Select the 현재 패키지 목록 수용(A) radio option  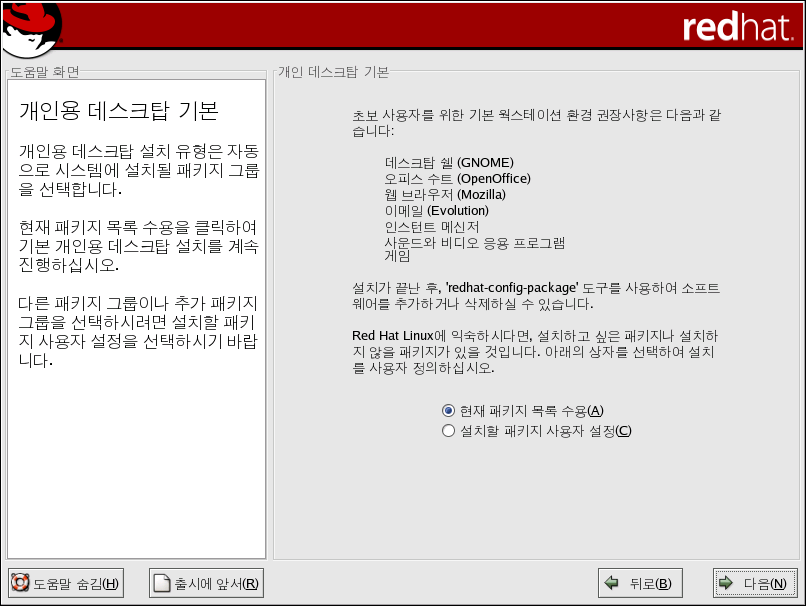(448, 411)
